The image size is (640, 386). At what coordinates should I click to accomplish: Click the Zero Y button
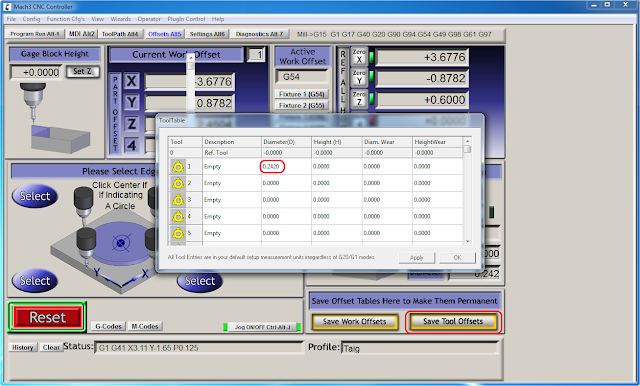pyautogui.click(x=359, y=77)
